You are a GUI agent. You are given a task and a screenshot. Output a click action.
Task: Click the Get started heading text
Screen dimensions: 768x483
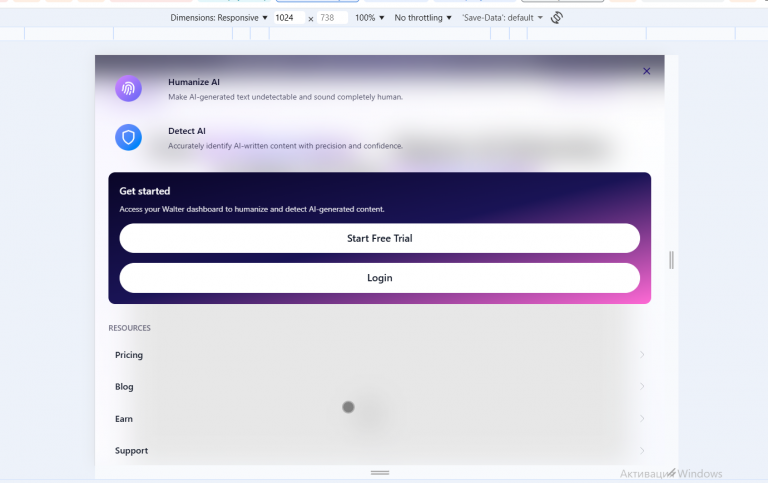coord(144,191)
